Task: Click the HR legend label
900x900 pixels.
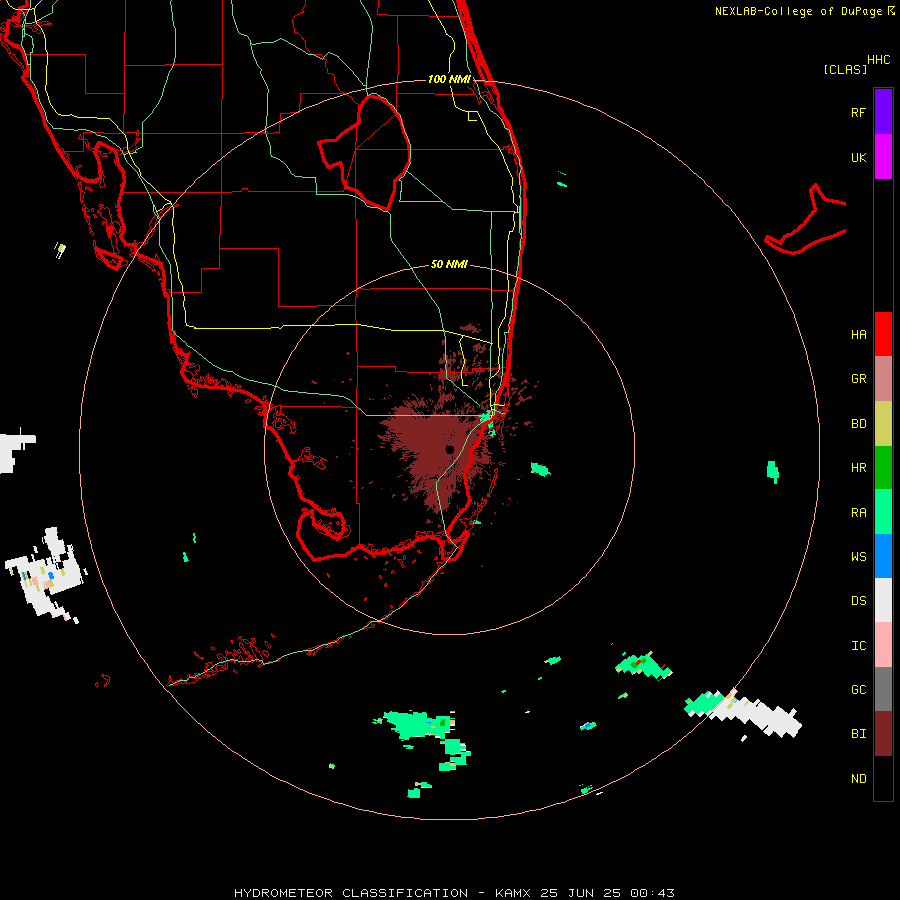Action: pos(859,468)
